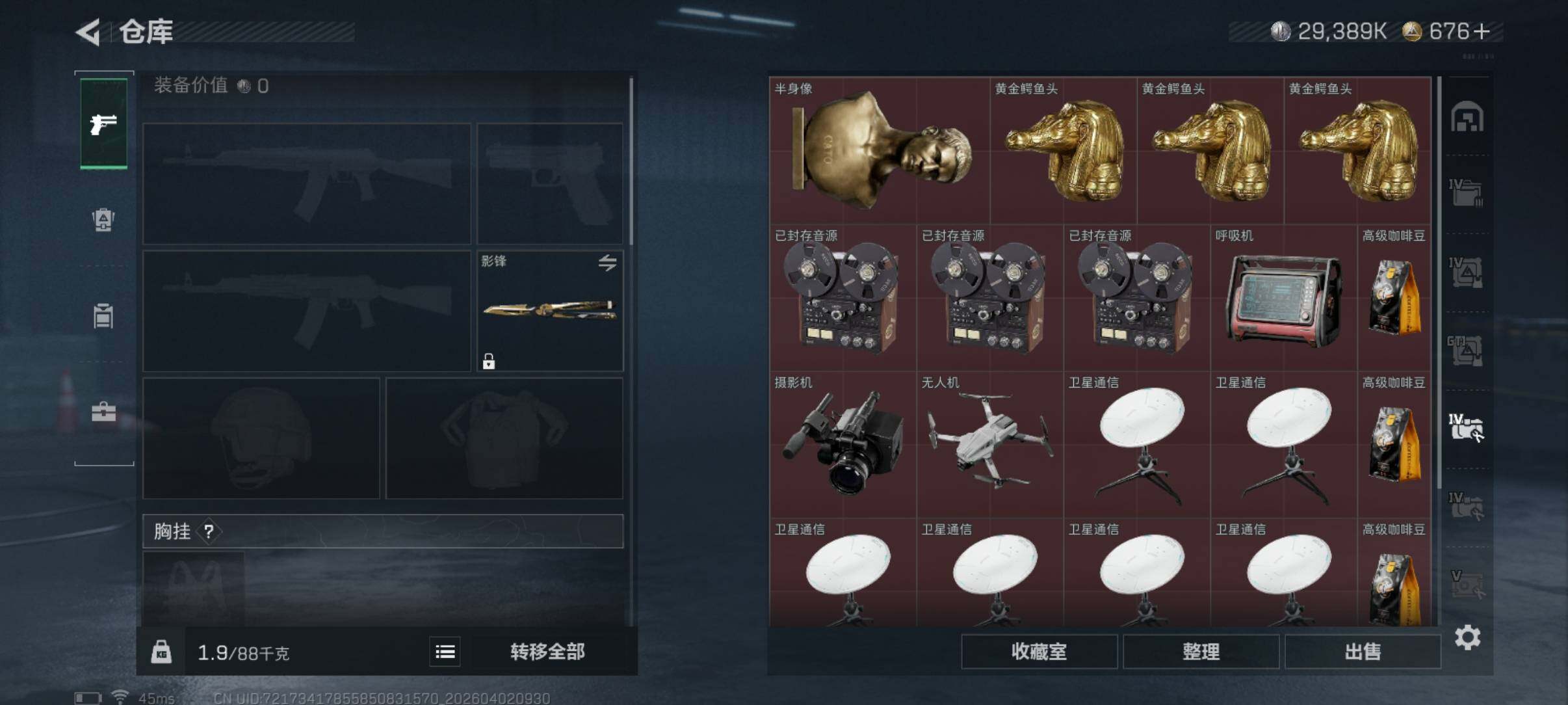1568x705 pixels.
Task: Toggle the lock icon on 影锋 knife
Action: [489, 360]
